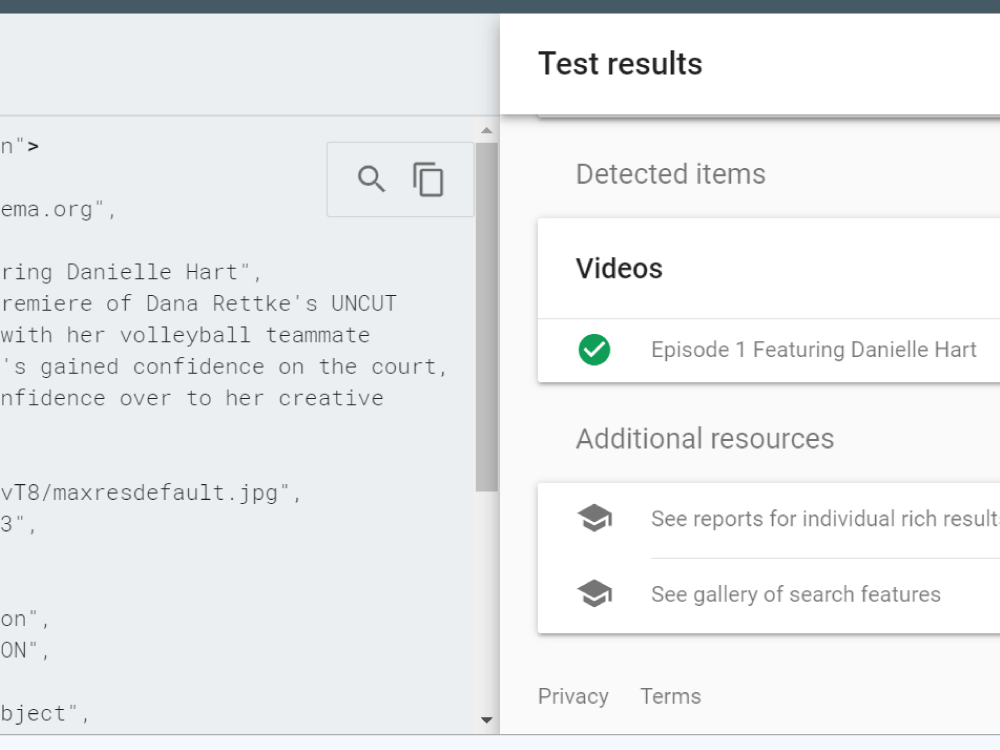Click graduation cap icon beside rich results reports
Screen dimensions: 1000x750
[594, 518]
